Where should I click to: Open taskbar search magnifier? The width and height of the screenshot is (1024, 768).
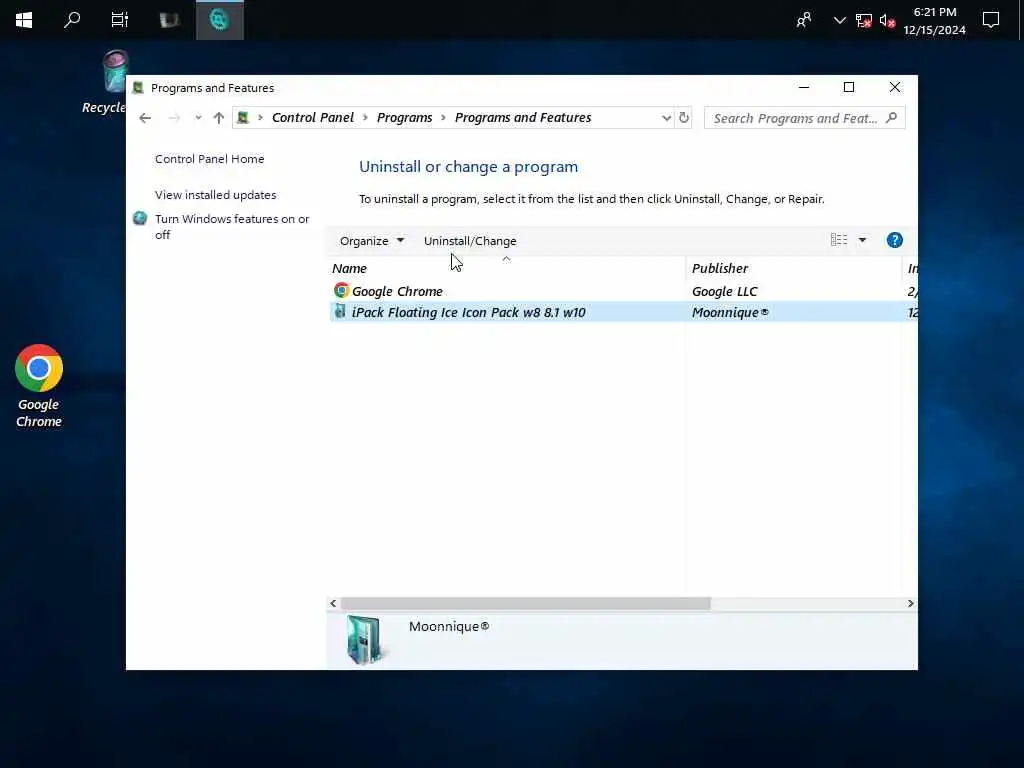click(x=72, y=20)
